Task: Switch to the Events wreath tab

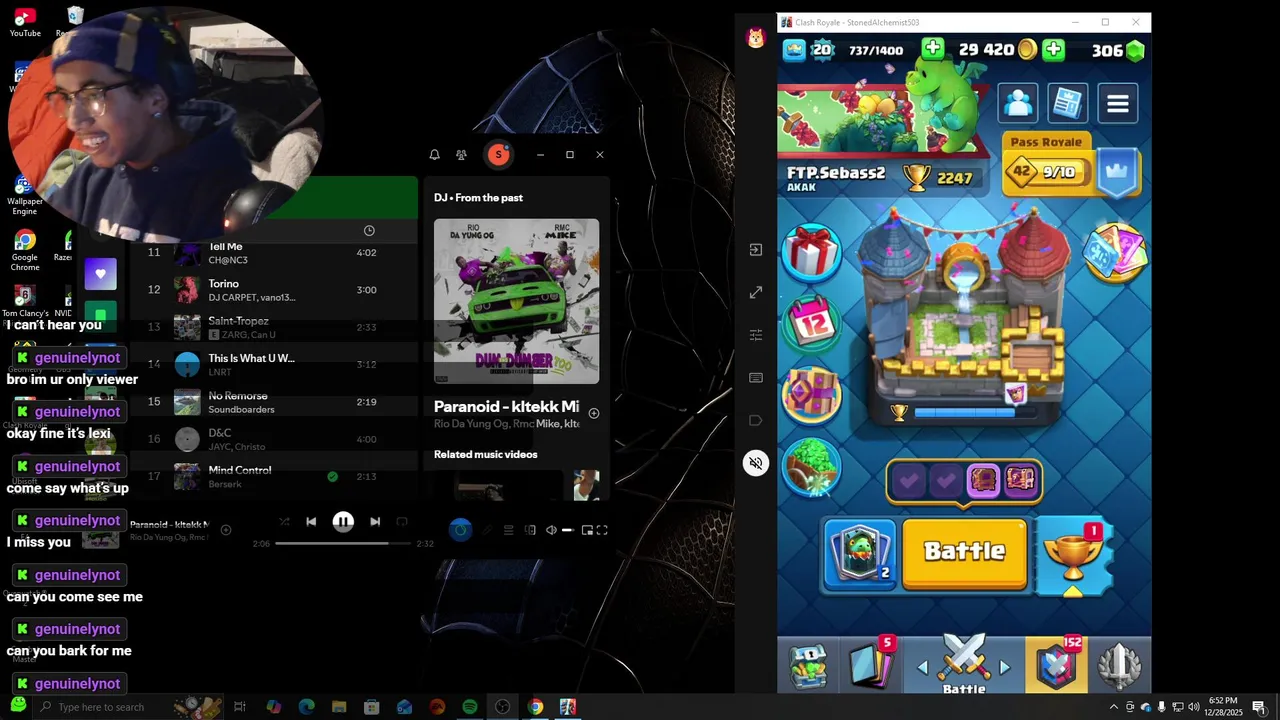Action: [1119, 666]
